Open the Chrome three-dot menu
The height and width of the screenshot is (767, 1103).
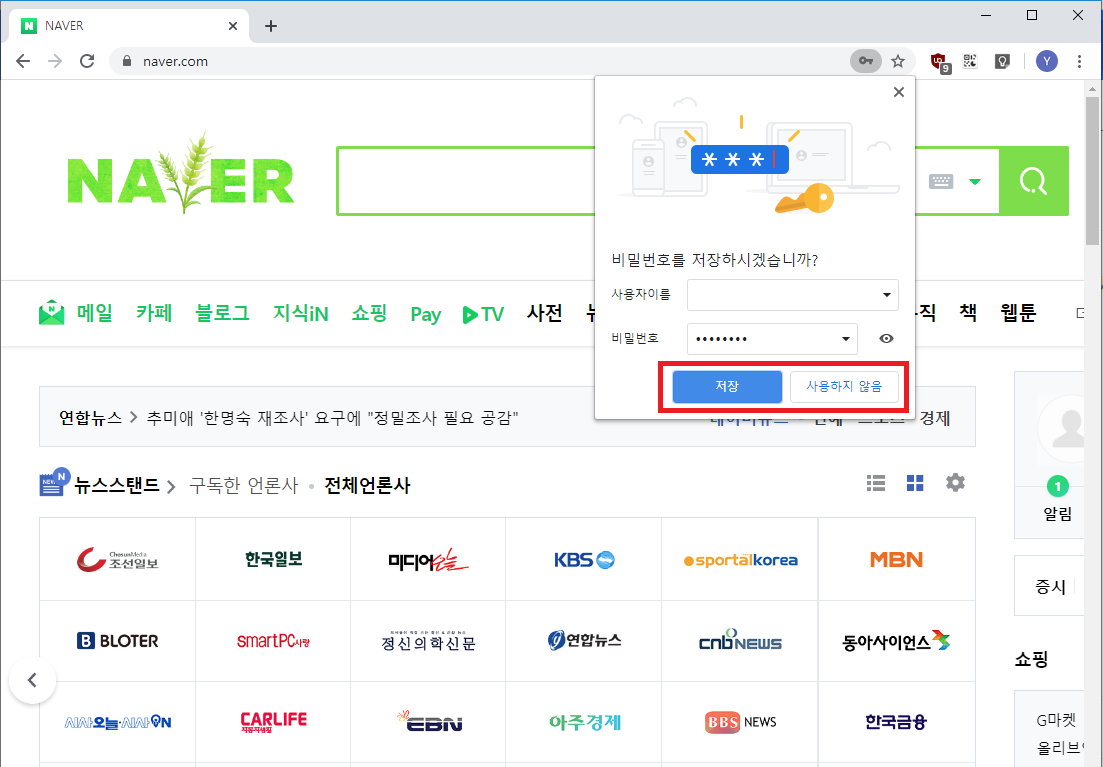click(1079, 61)
